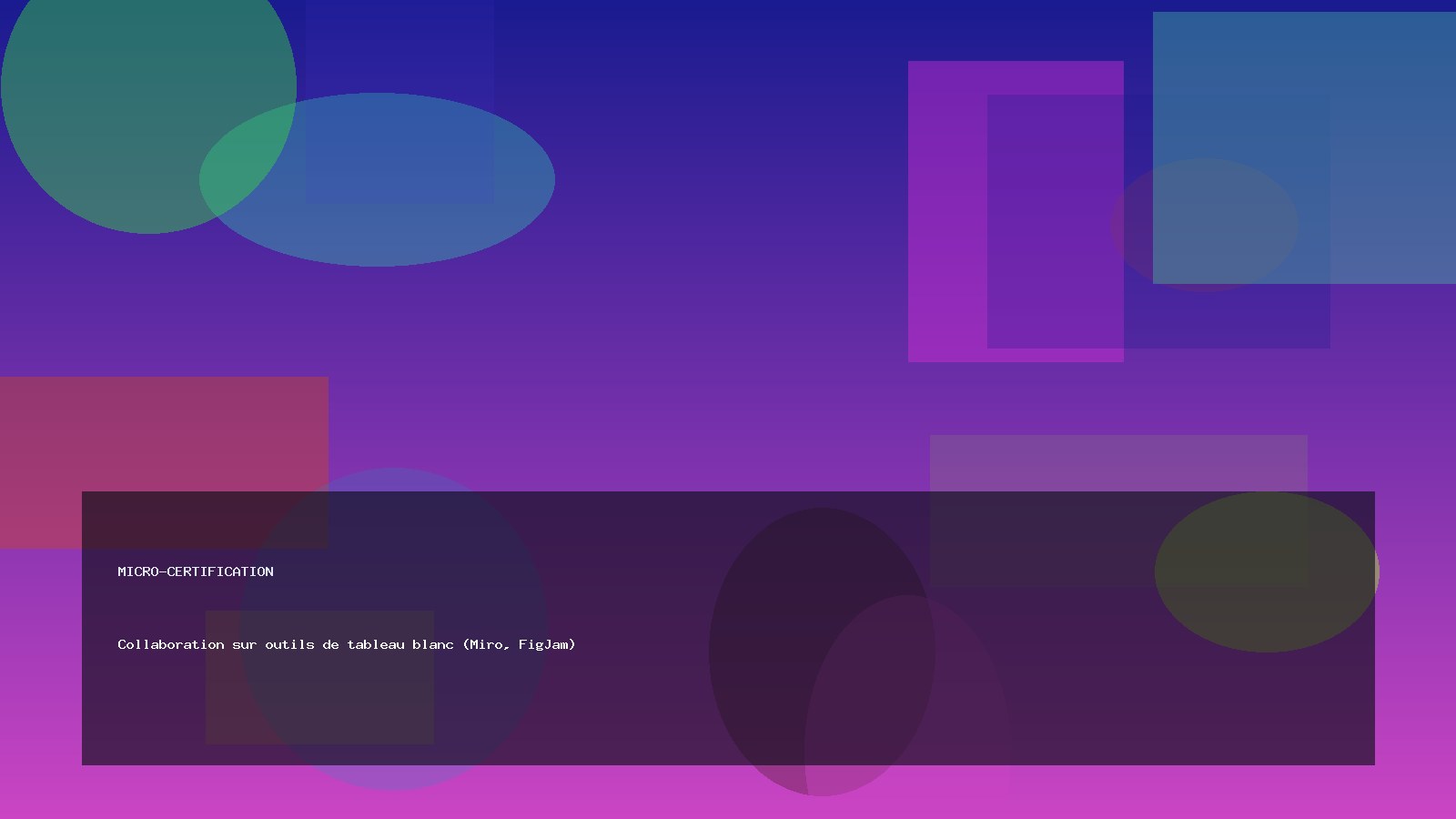
Task: Click the Collaboration sur outils course title
Action: [346, 644]
